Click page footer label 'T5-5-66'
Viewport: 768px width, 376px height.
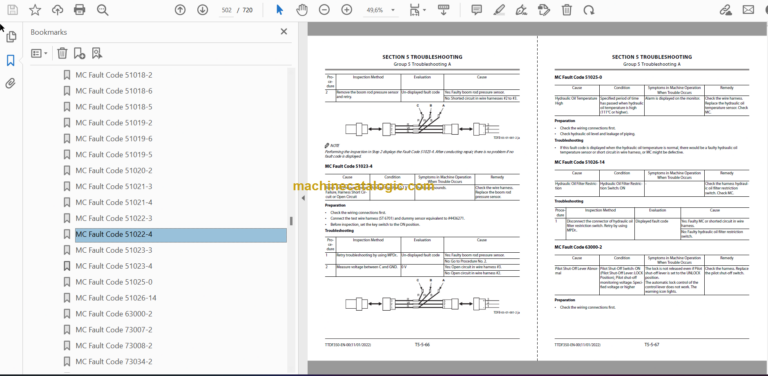tap(422, 345)
